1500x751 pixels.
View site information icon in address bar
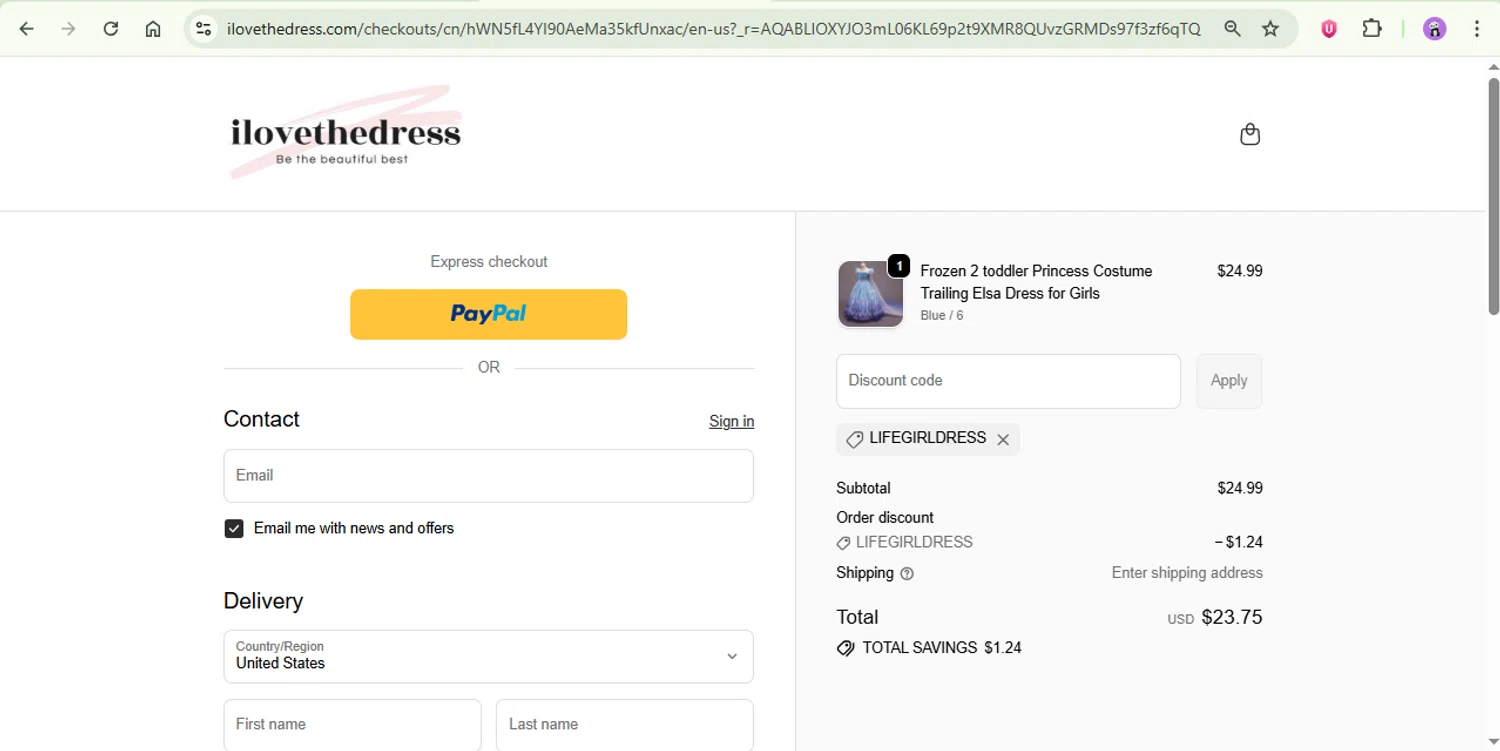point(204,29)
